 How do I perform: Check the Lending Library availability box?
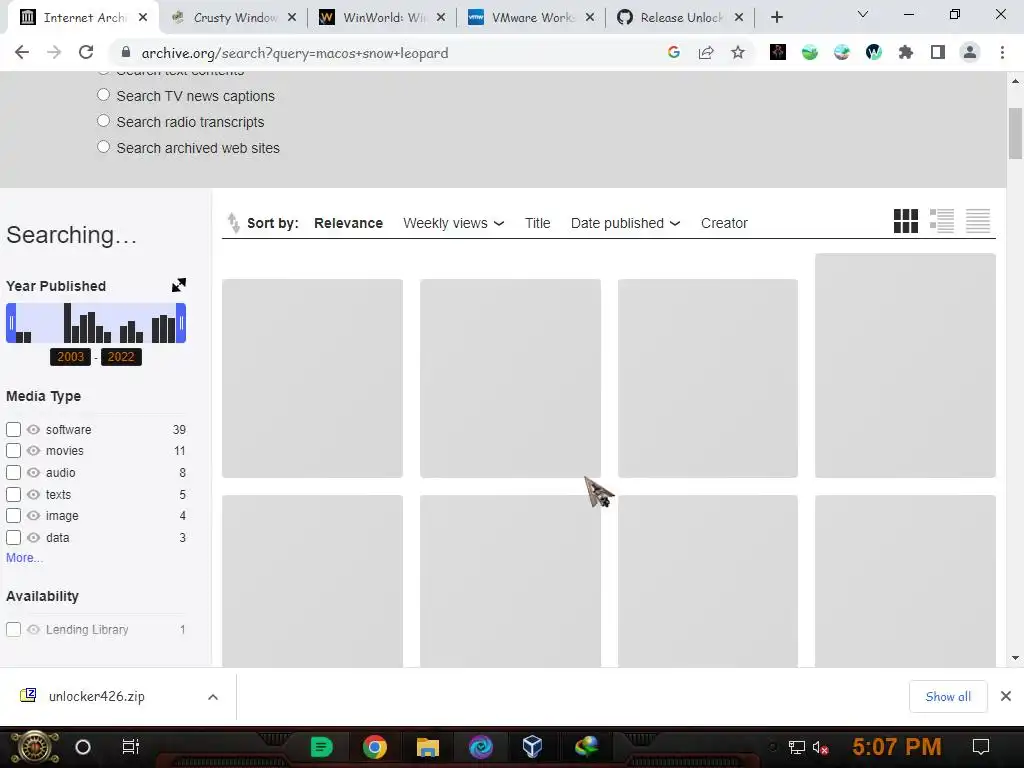13,630
